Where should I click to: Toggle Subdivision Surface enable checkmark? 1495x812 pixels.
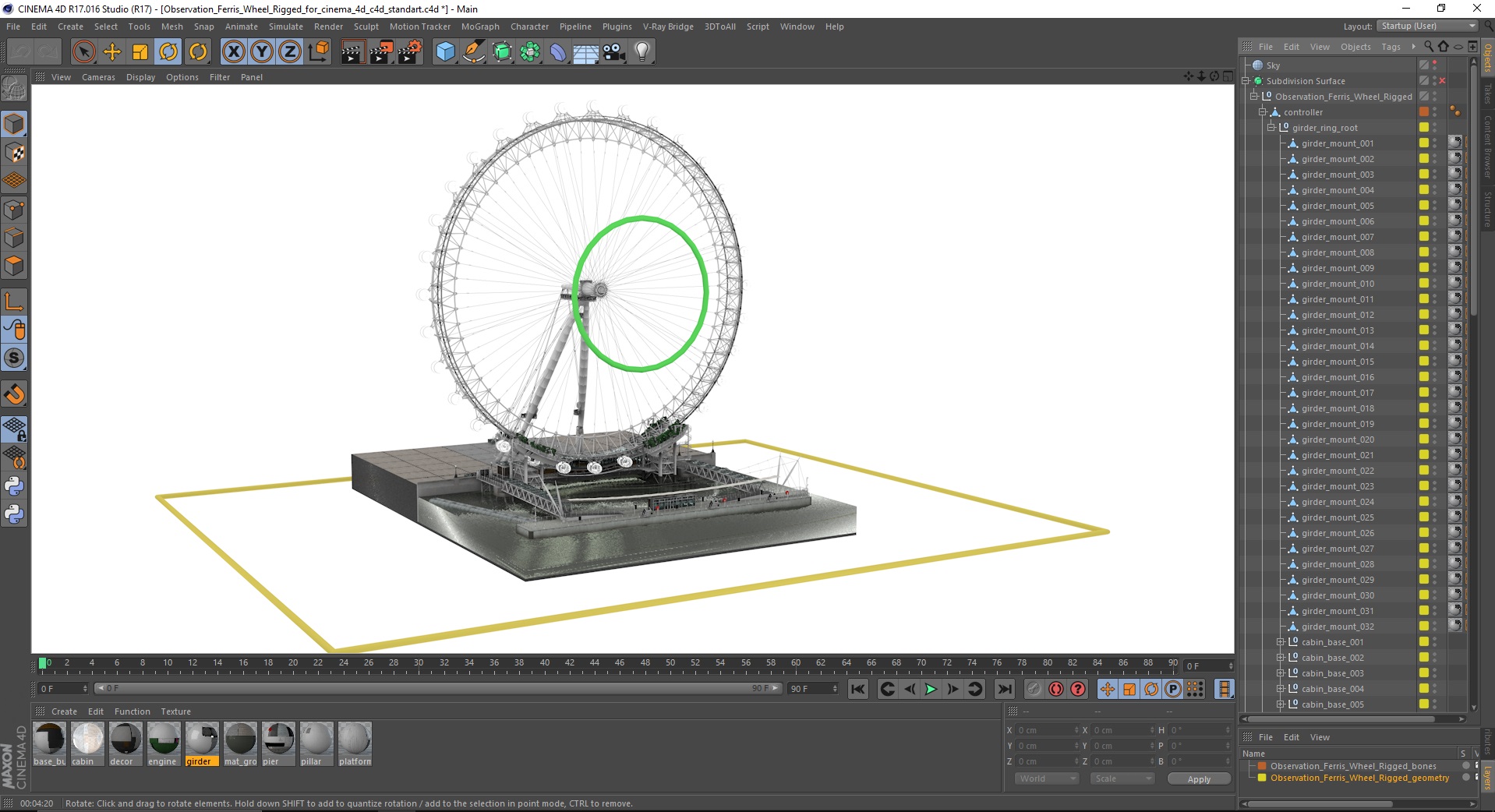(1443, 81)
